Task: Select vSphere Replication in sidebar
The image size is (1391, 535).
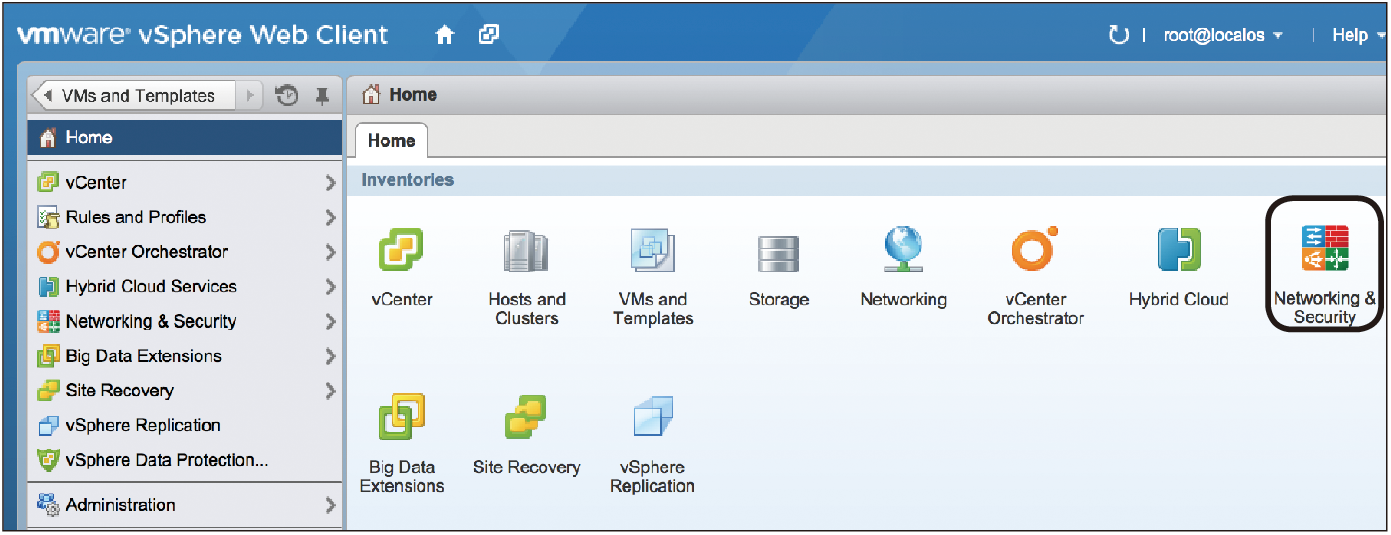Action: tap(185, 426)
